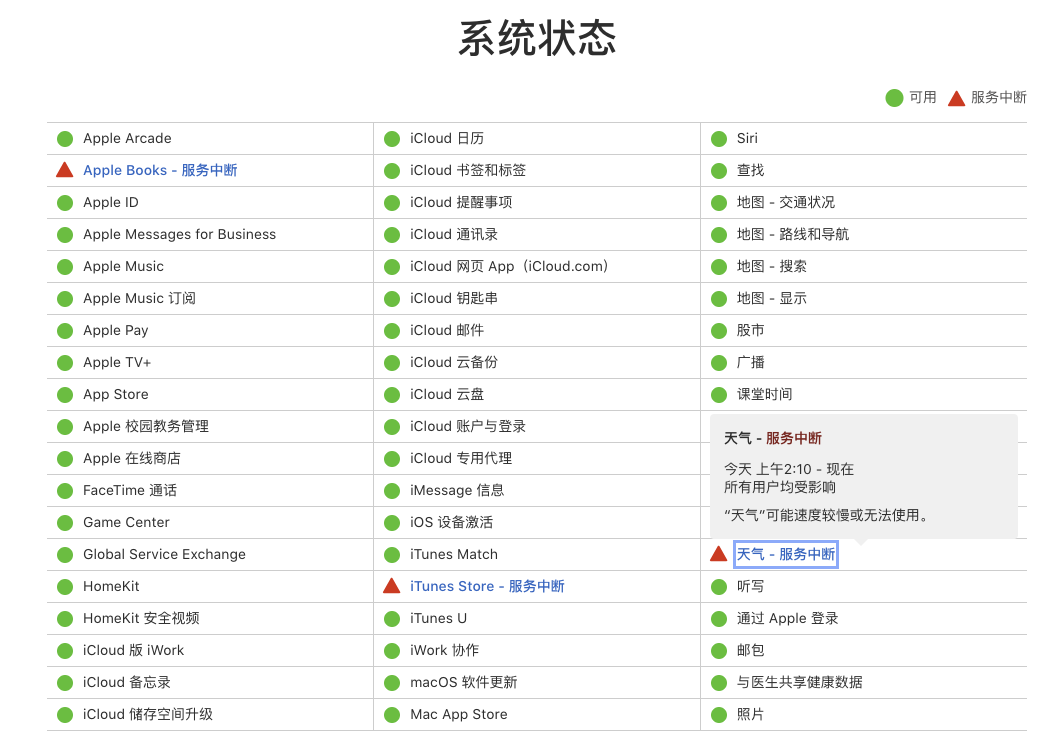The height and width of the screenshot is (741, 1047).
Task: Select the iTunes U entry
Action: pos(439,618)
